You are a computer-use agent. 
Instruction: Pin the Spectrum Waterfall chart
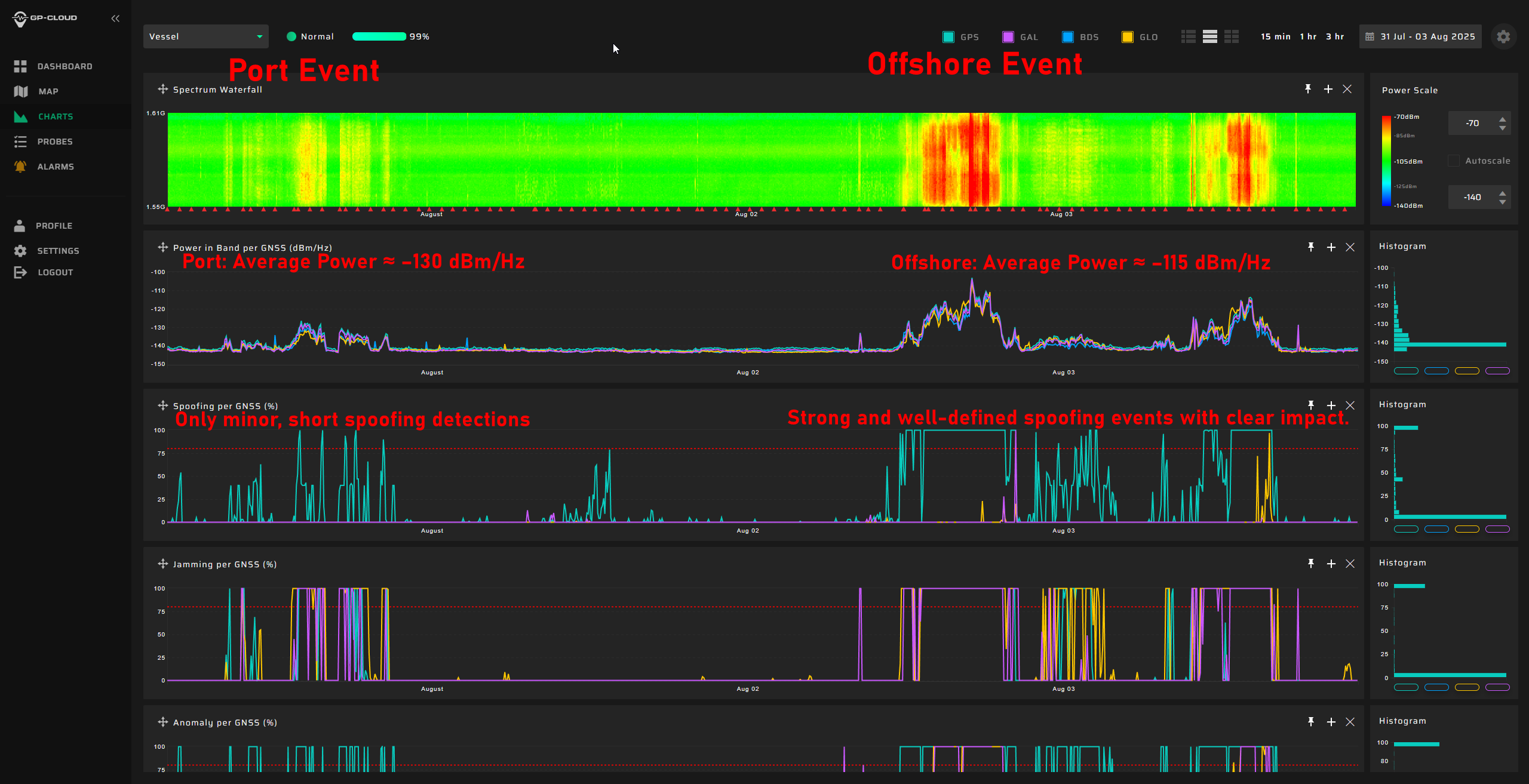point(1308,89)
